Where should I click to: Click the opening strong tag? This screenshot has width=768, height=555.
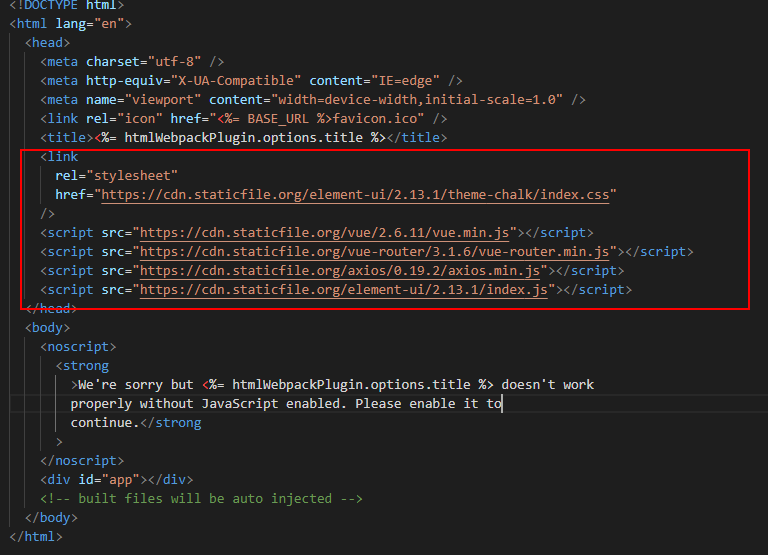82,366
